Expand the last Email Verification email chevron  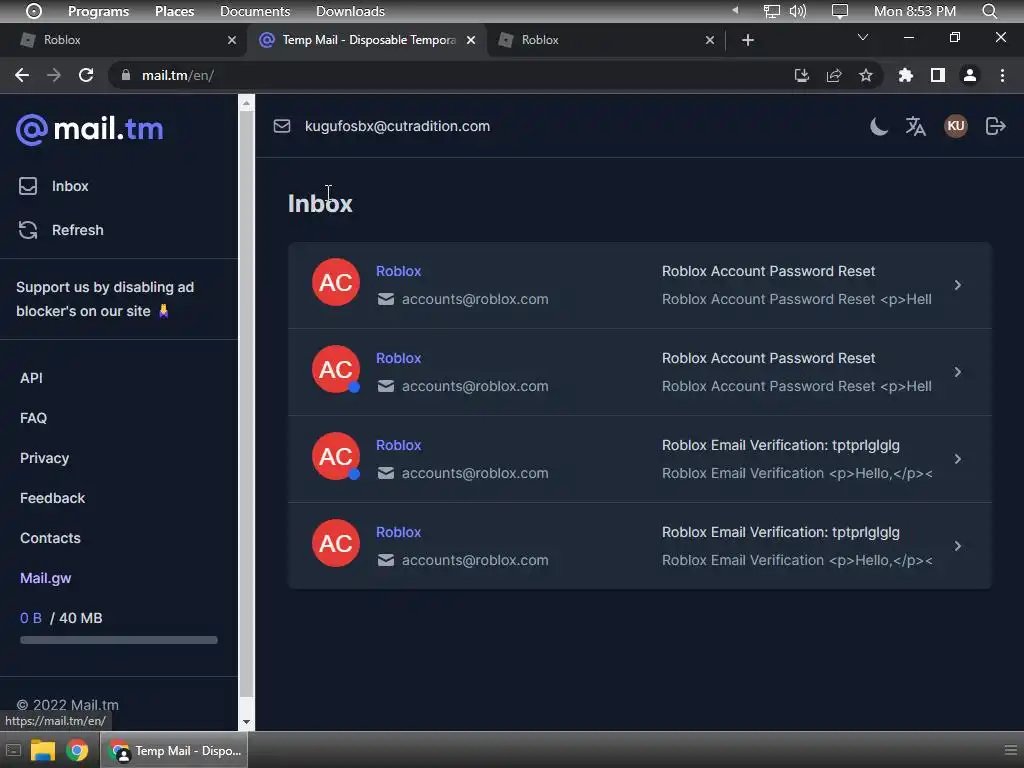pos(957,546)
